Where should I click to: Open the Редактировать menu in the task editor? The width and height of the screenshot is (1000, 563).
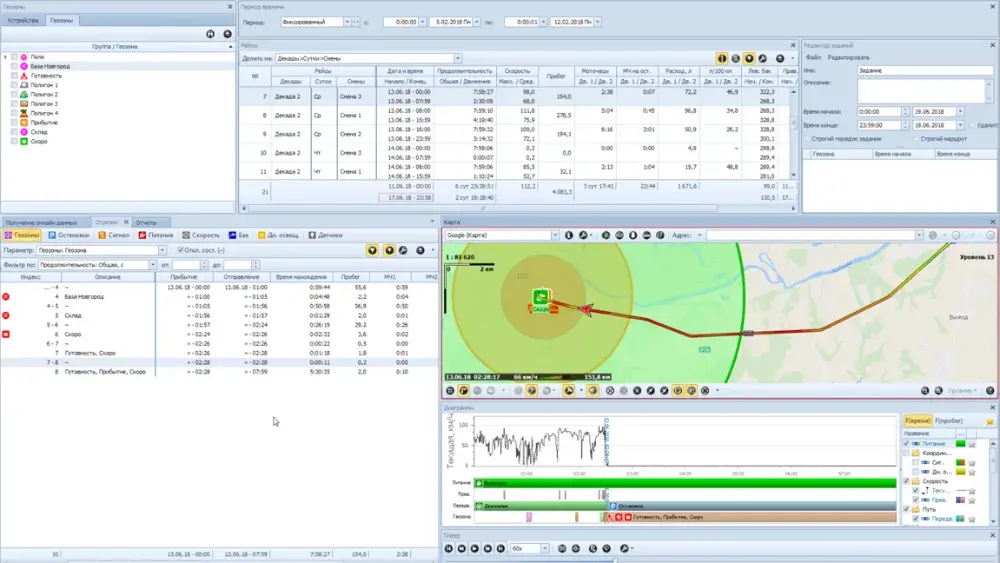coord(848,57)
